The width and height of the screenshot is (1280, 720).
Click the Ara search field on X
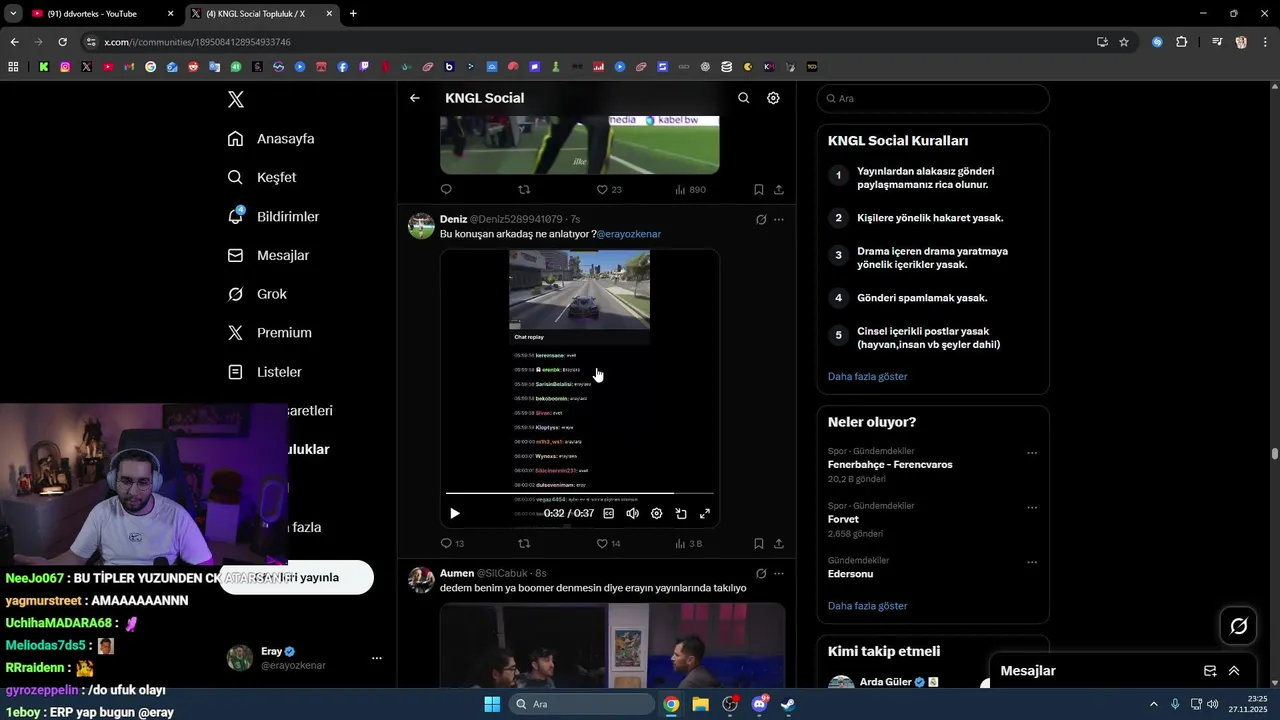click(x=933, y=99)
